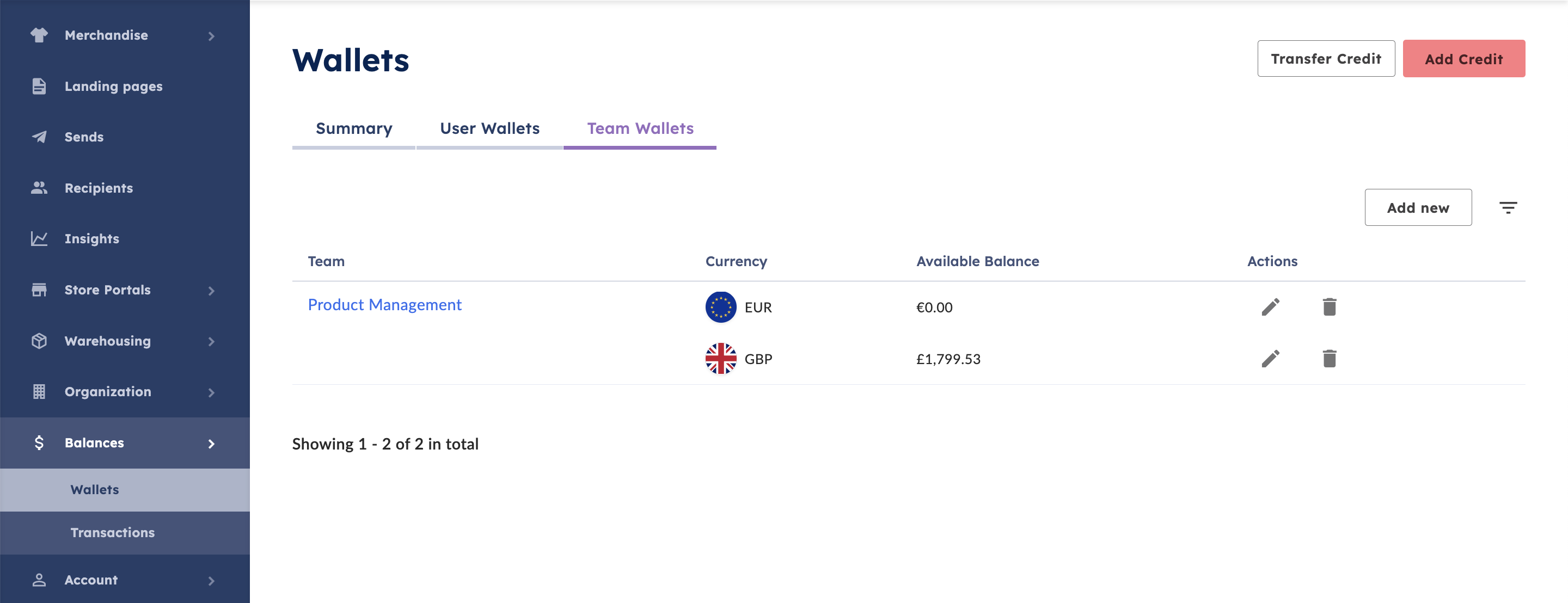Delete the EUR wallet via trash icon

click(1329, 307)
